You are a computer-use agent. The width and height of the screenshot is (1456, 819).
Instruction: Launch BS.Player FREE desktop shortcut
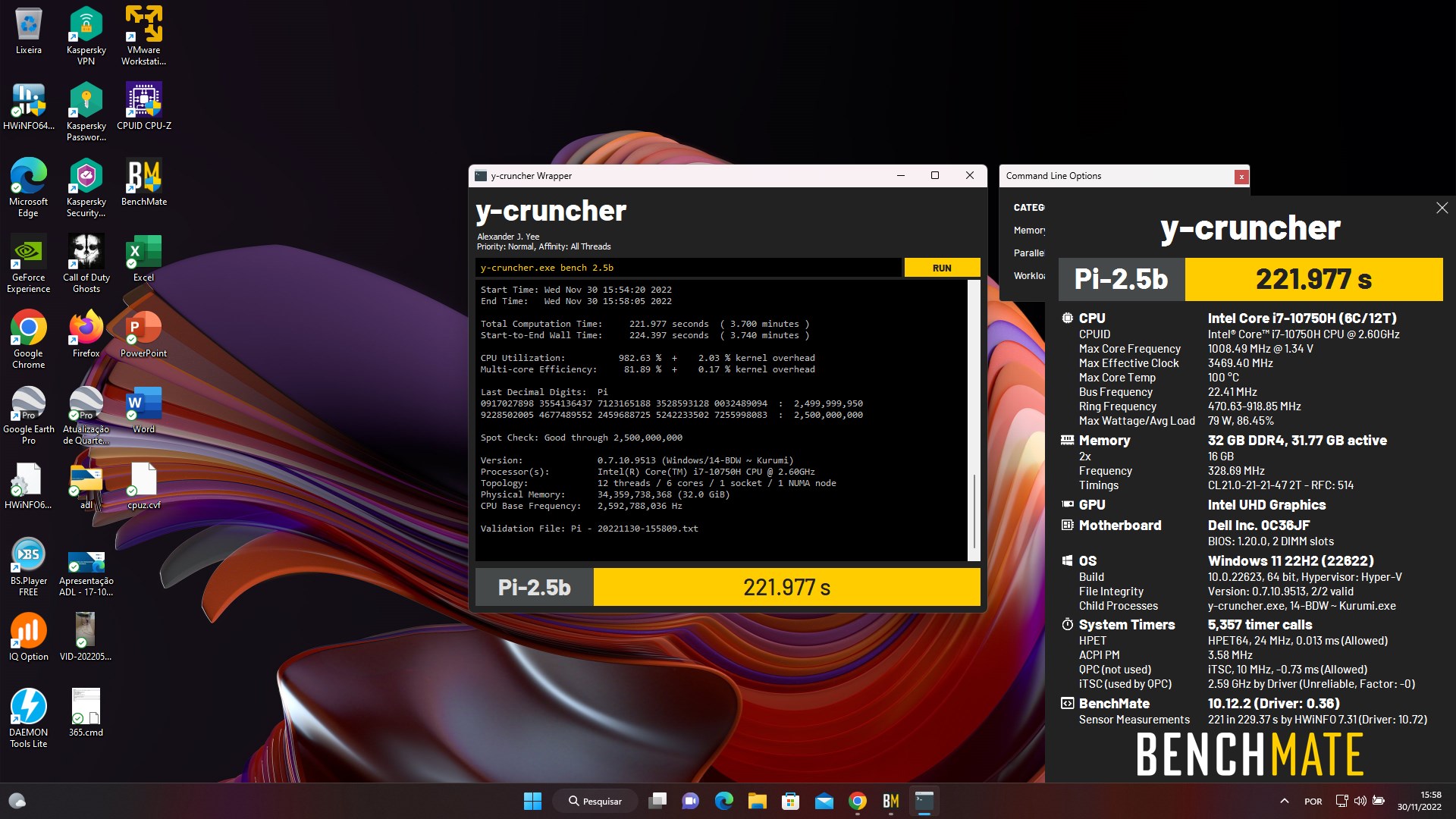pos(28,566)
